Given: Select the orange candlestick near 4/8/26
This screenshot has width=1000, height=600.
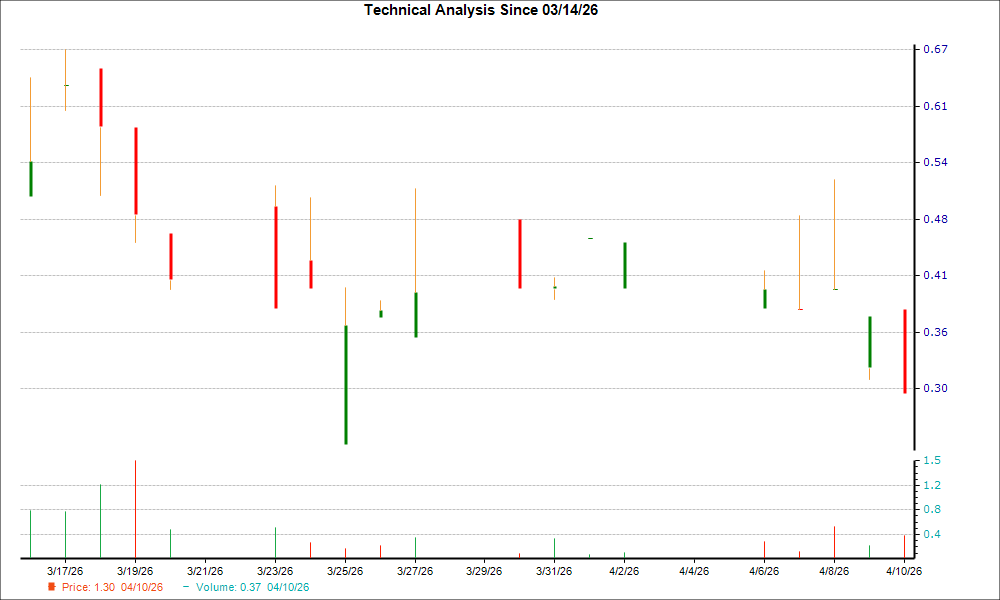Looking at the screenshot, I should click(834, 235).
